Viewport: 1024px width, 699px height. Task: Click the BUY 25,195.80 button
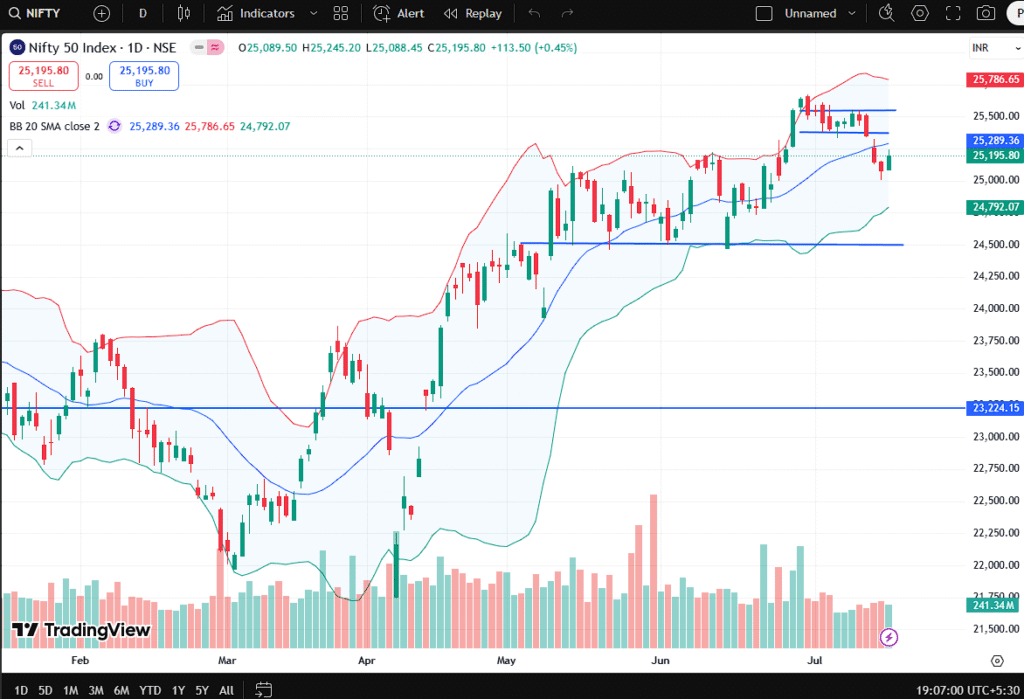(x=144, y=76)
